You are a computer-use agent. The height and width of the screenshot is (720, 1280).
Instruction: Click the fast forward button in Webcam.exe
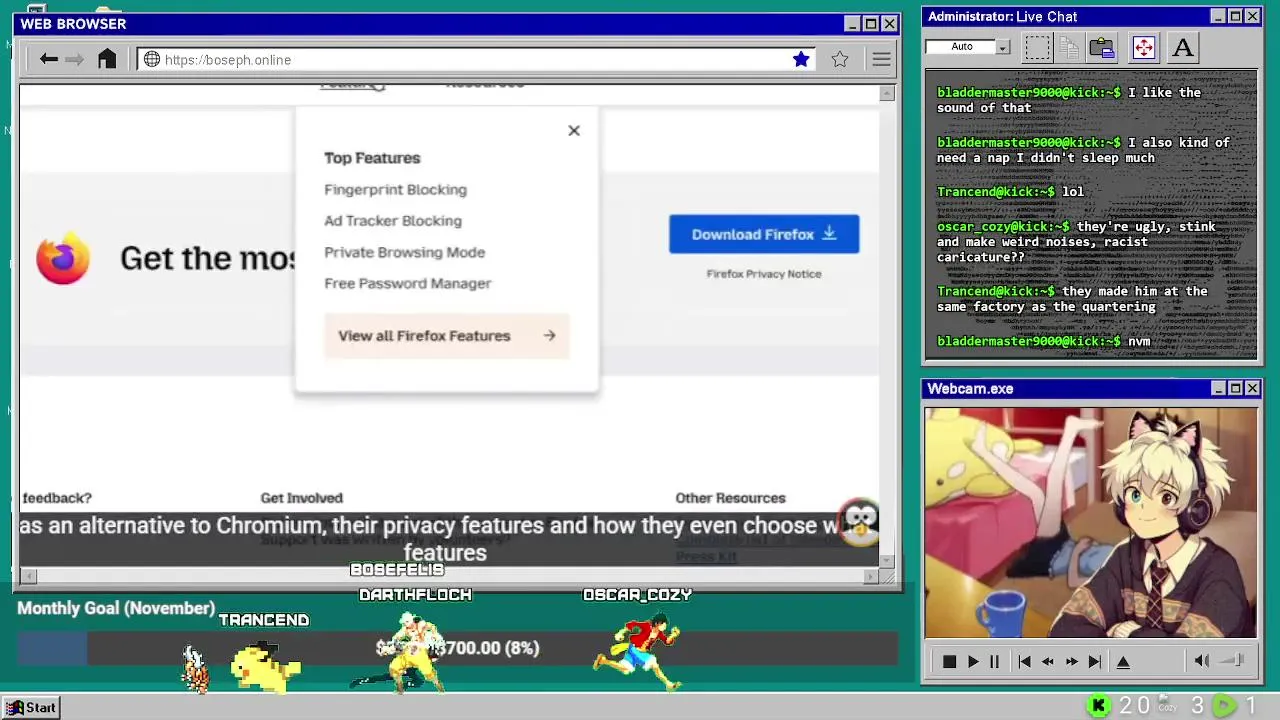tap(1071, 661)
